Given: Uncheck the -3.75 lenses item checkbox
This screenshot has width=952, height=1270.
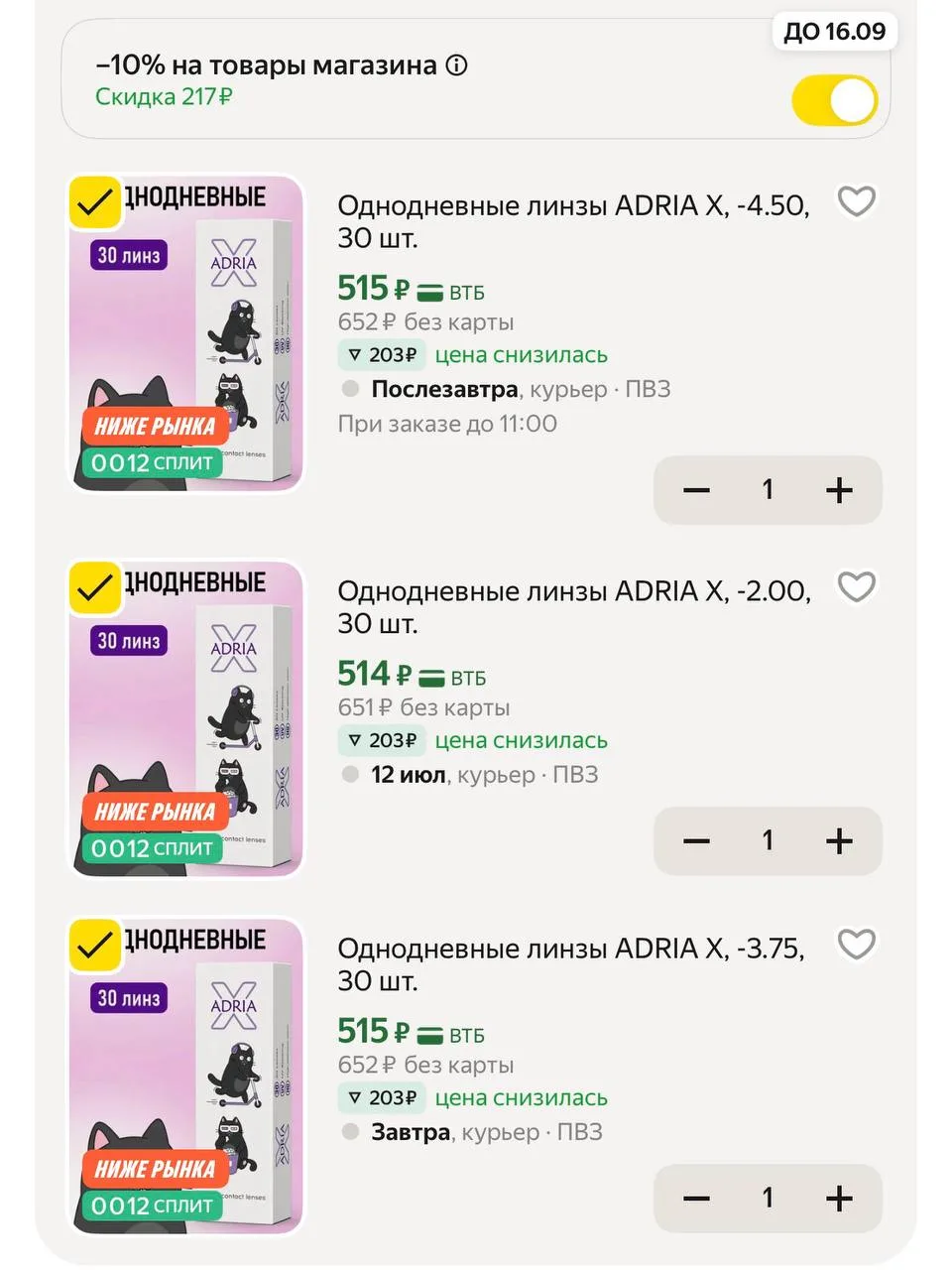Looking at the screenshot, I should tap(94, 945).
